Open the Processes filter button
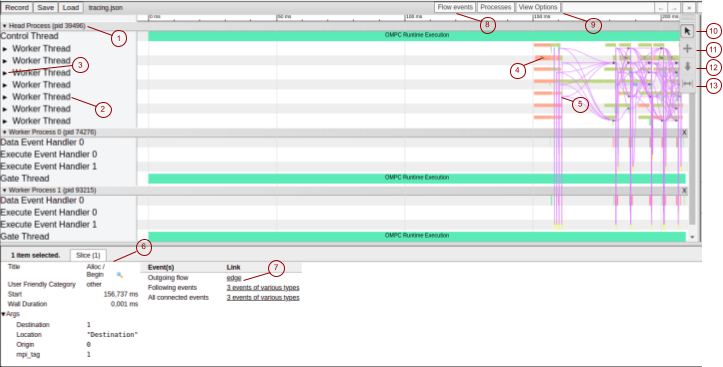Image resolution: width=723 pixels, height=367 pixels. 496,7
